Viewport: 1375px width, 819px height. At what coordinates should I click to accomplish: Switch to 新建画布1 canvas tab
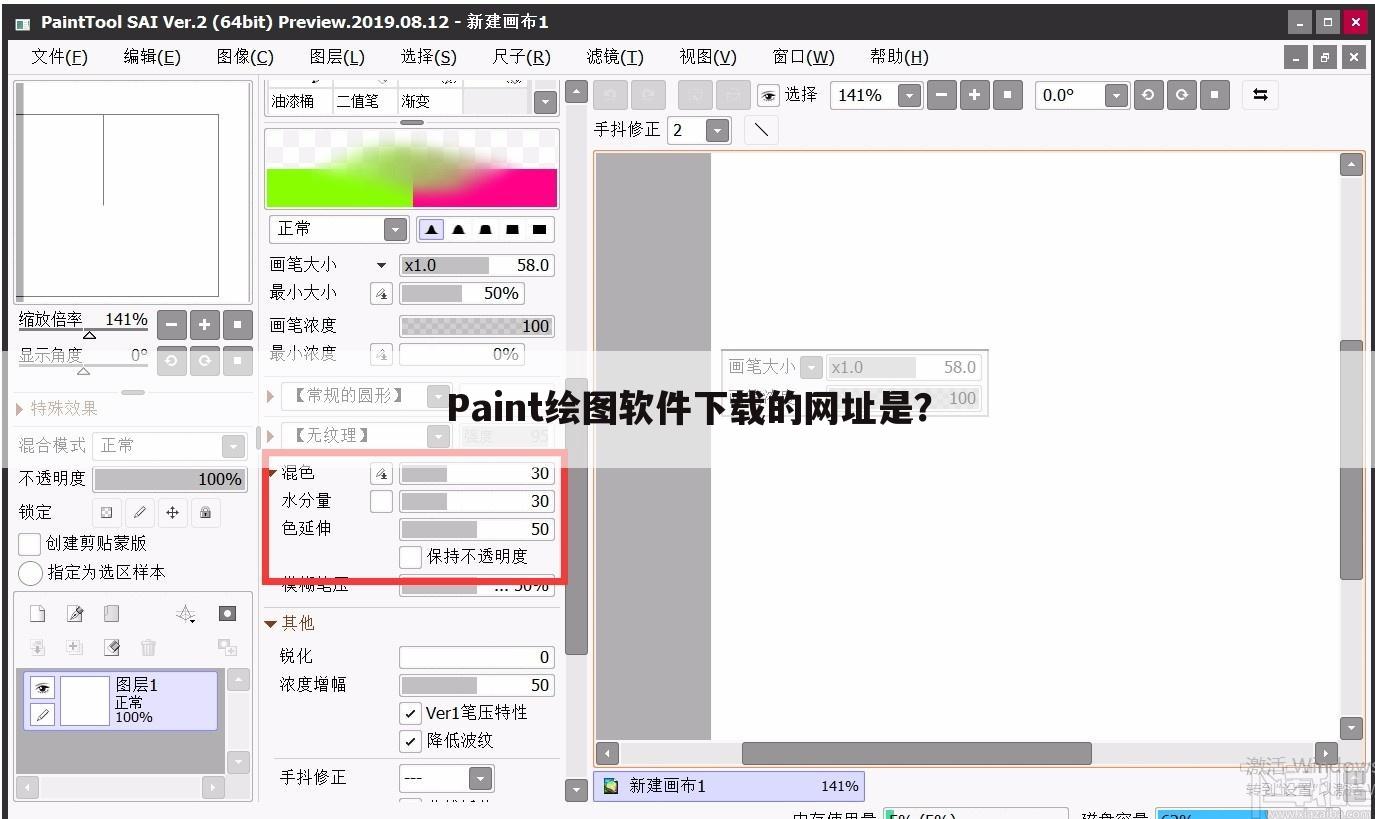pos(729,786)
